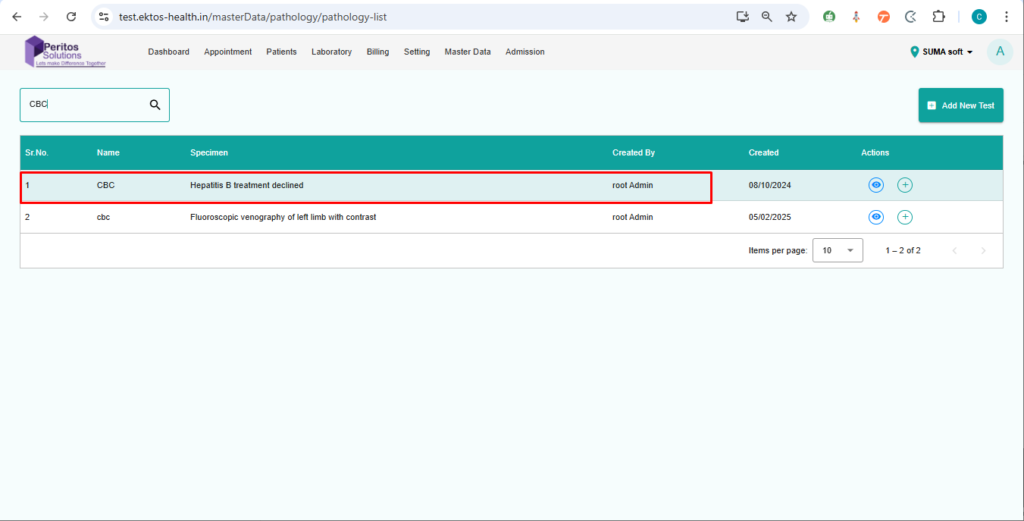Open the Master Data menu

pos(467,52)
